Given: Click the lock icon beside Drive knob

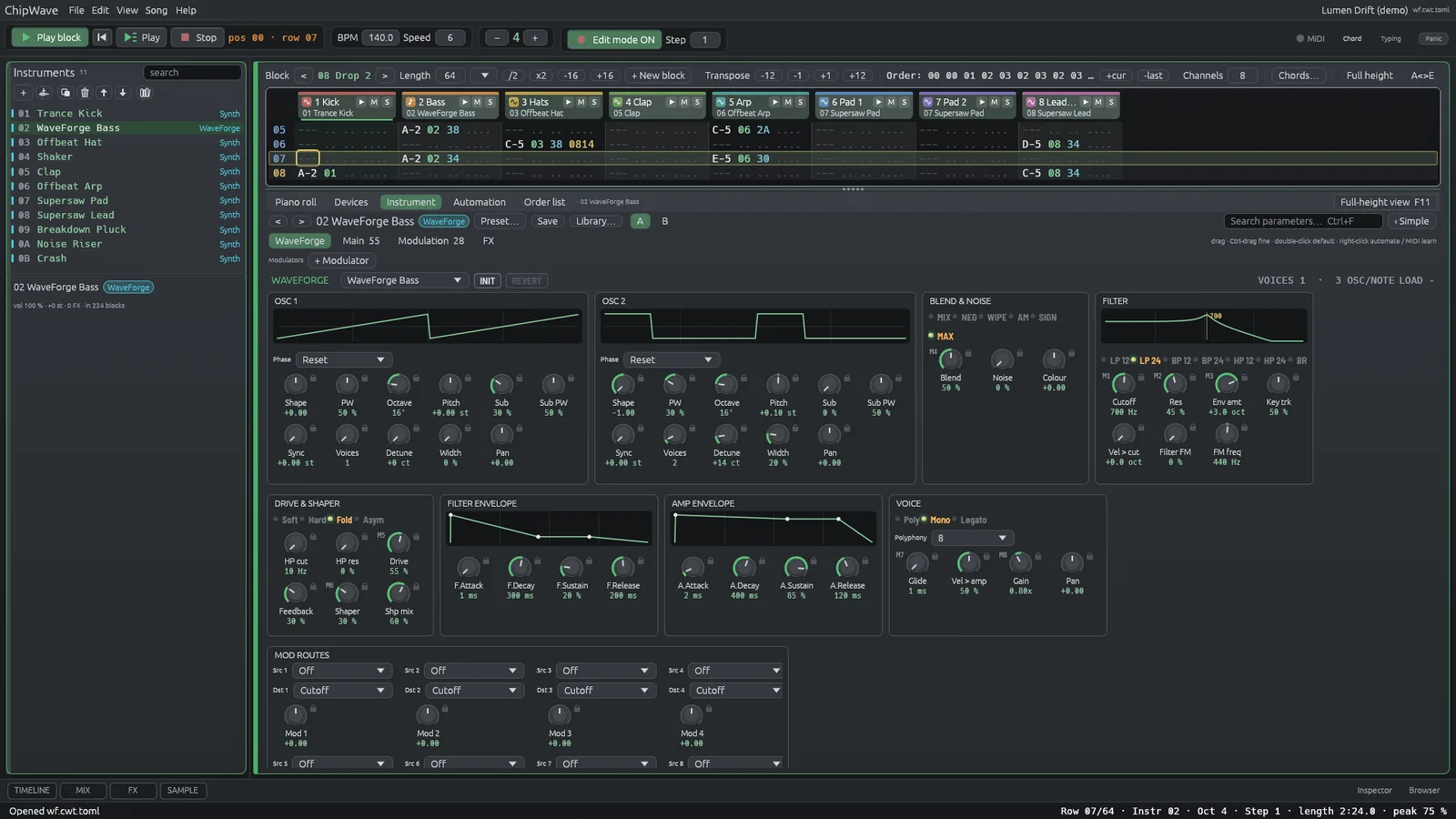Looking at the screenshot, I should pyautogui.click(x=416, y=537).
